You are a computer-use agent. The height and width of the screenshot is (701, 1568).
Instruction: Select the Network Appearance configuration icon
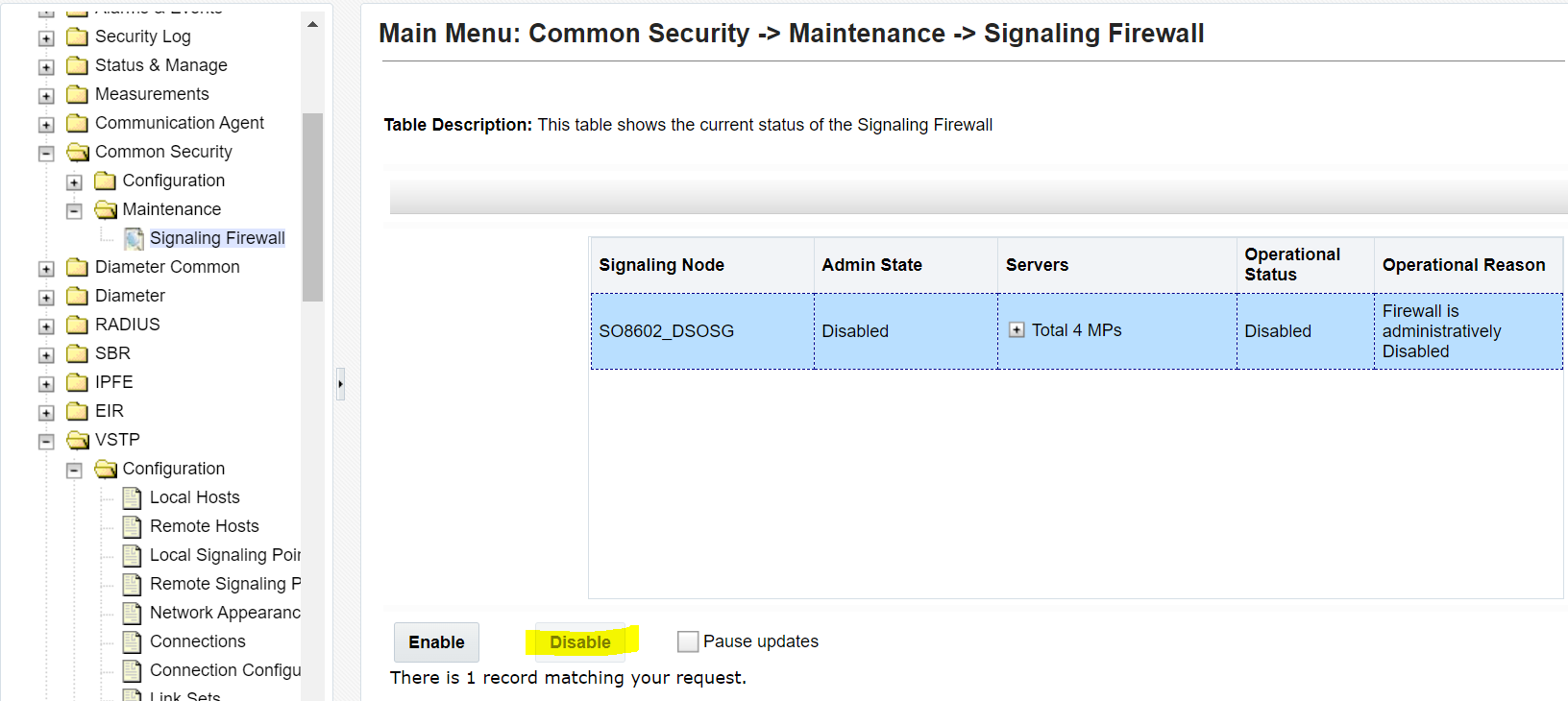coord(131,612)
